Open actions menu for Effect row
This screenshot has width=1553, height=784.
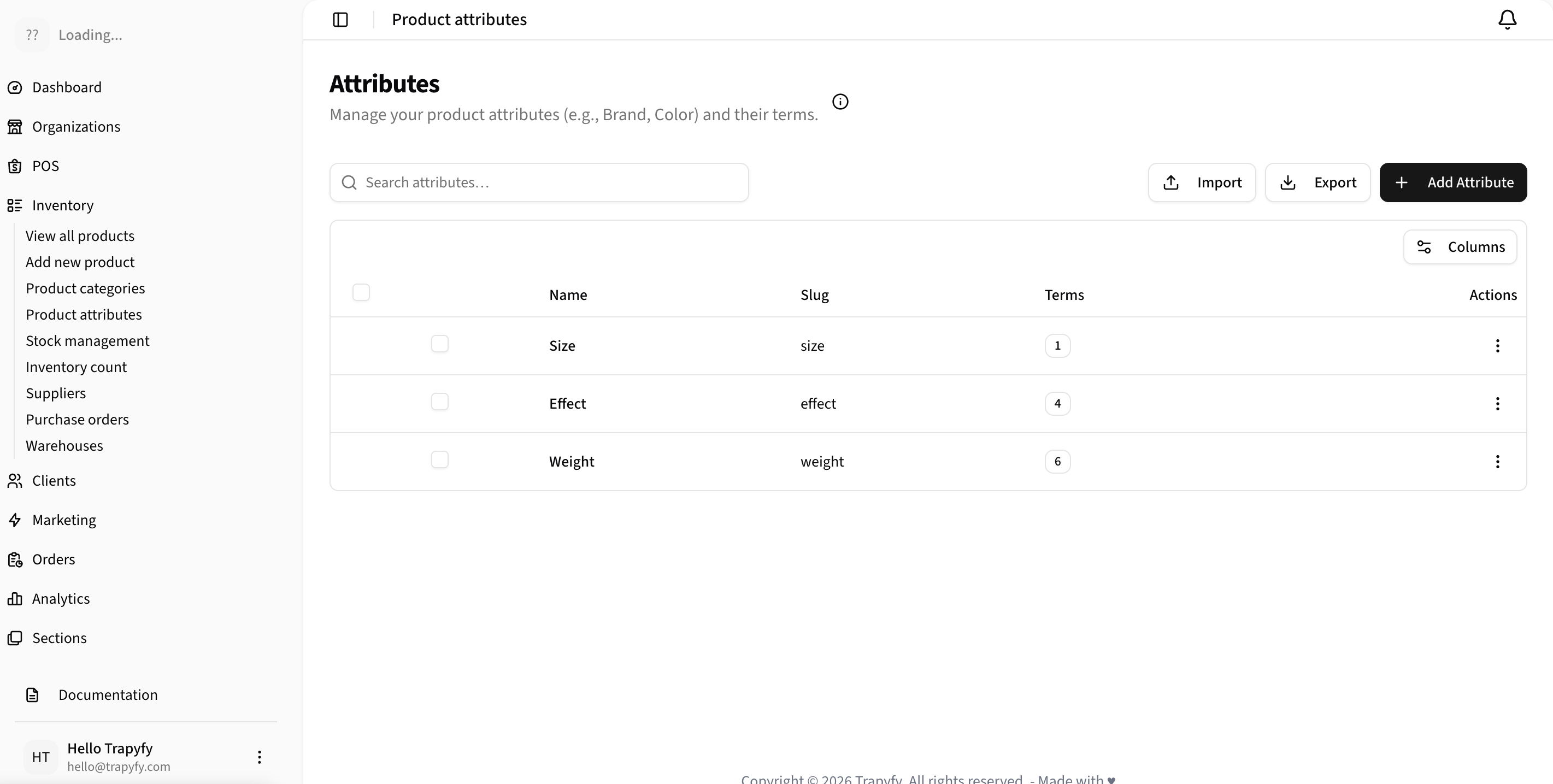coord(1497,404)
